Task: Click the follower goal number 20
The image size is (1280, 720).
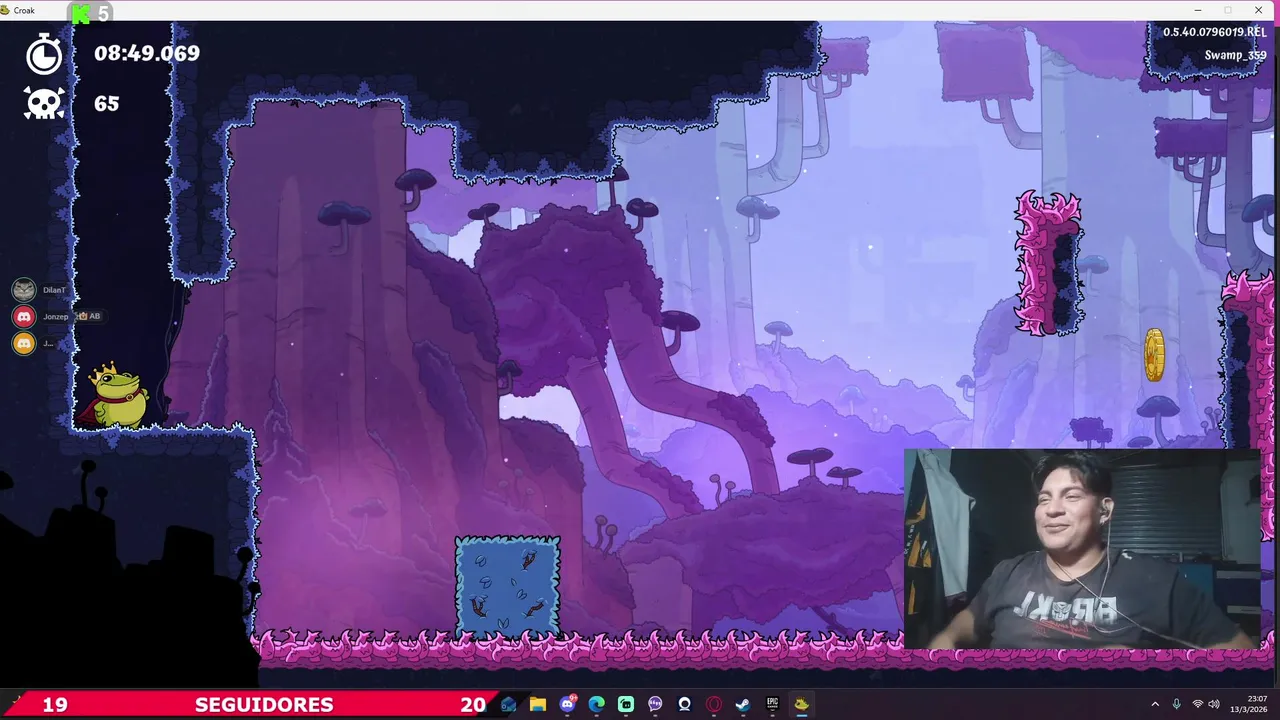Action: (x=473, y=704)
